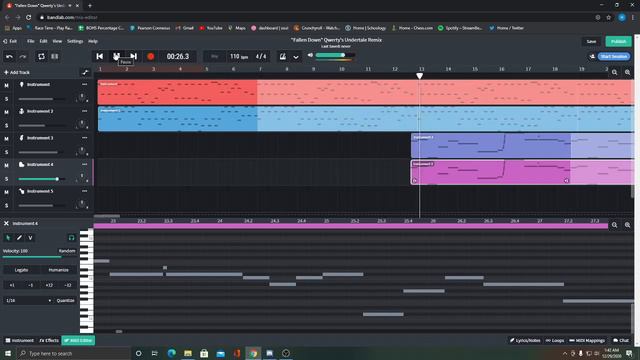
Task: Click the Instrument 5 track icon
Action: tap(22, 191)
